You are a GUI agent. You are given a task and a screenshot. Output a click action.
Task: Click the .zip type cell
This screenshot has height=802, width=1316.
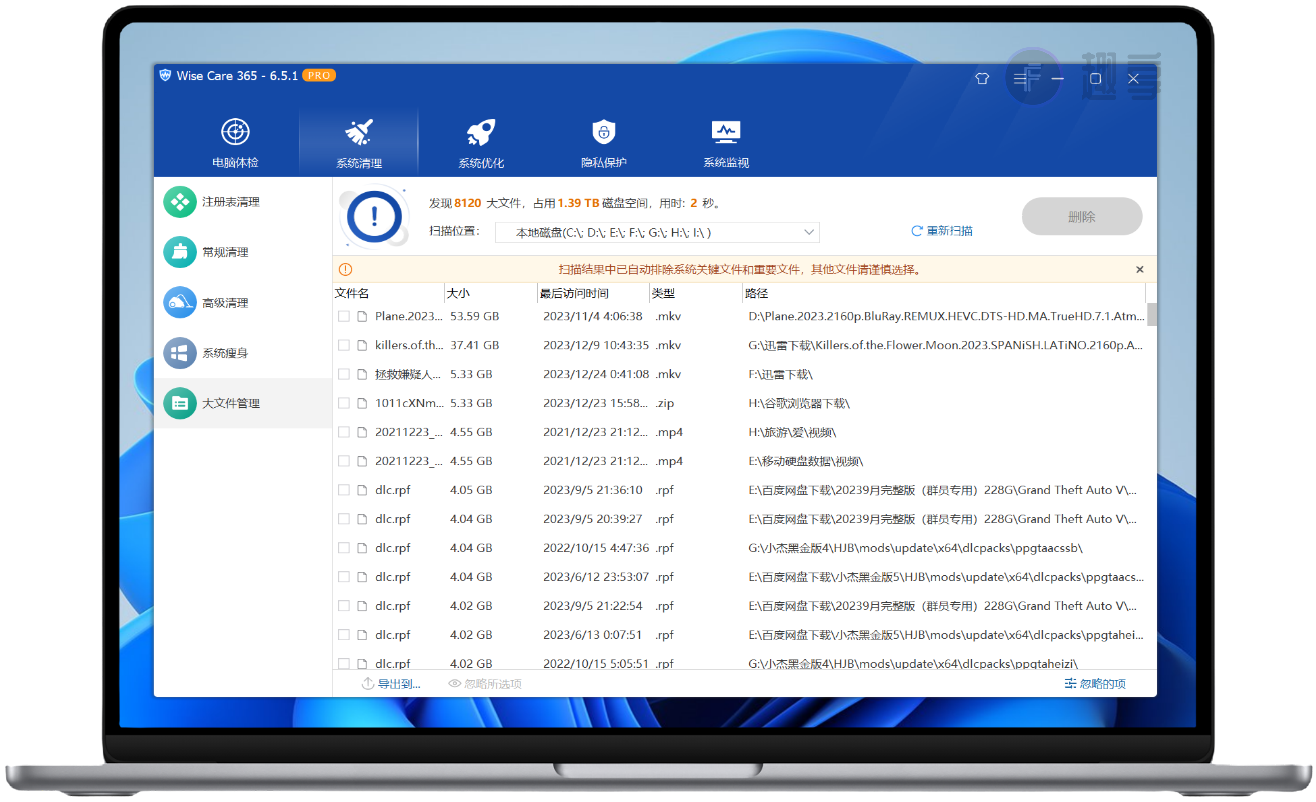[665, 403]
